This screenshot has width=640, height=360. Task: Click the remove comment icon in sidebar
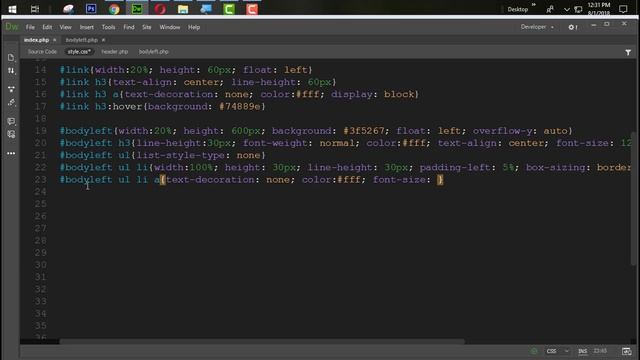click(x=11, y=134)
